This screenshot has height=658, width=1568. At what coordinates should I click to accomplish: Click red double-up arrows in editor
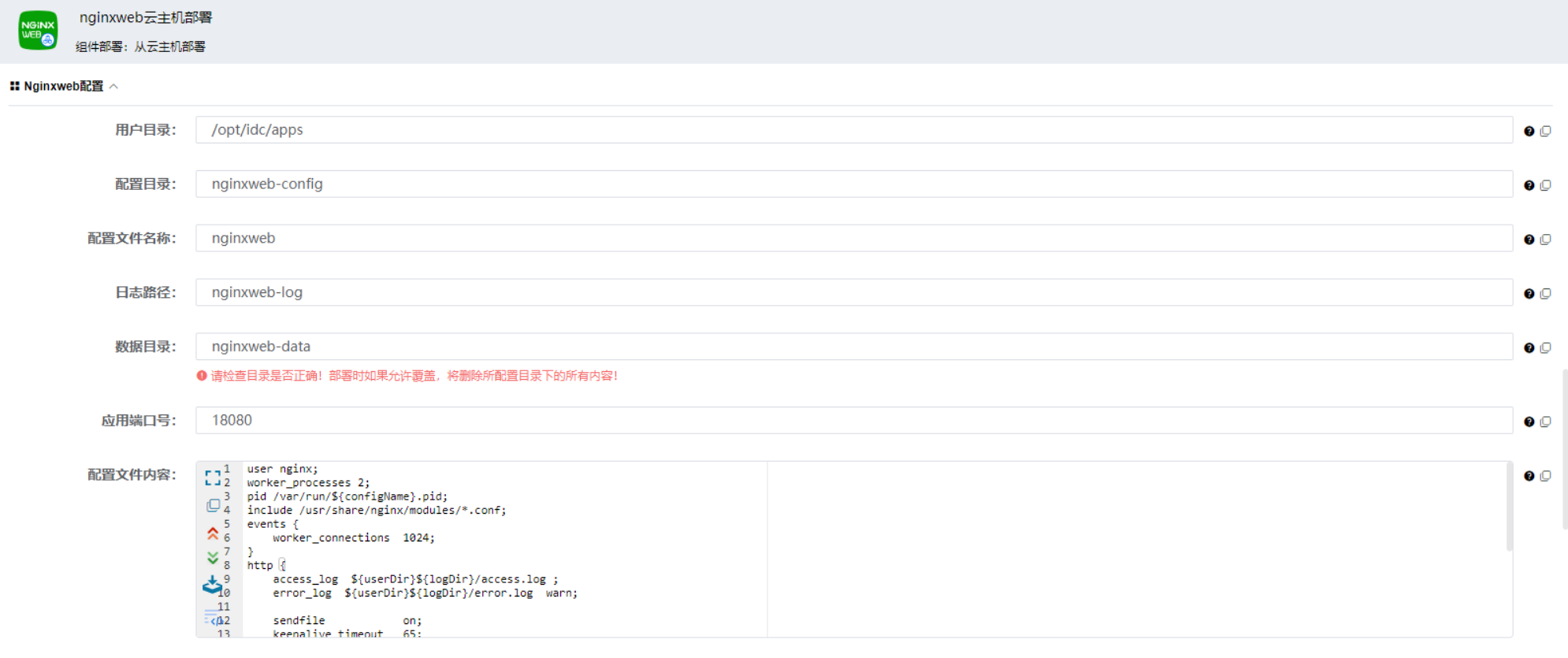click(213, 533)
